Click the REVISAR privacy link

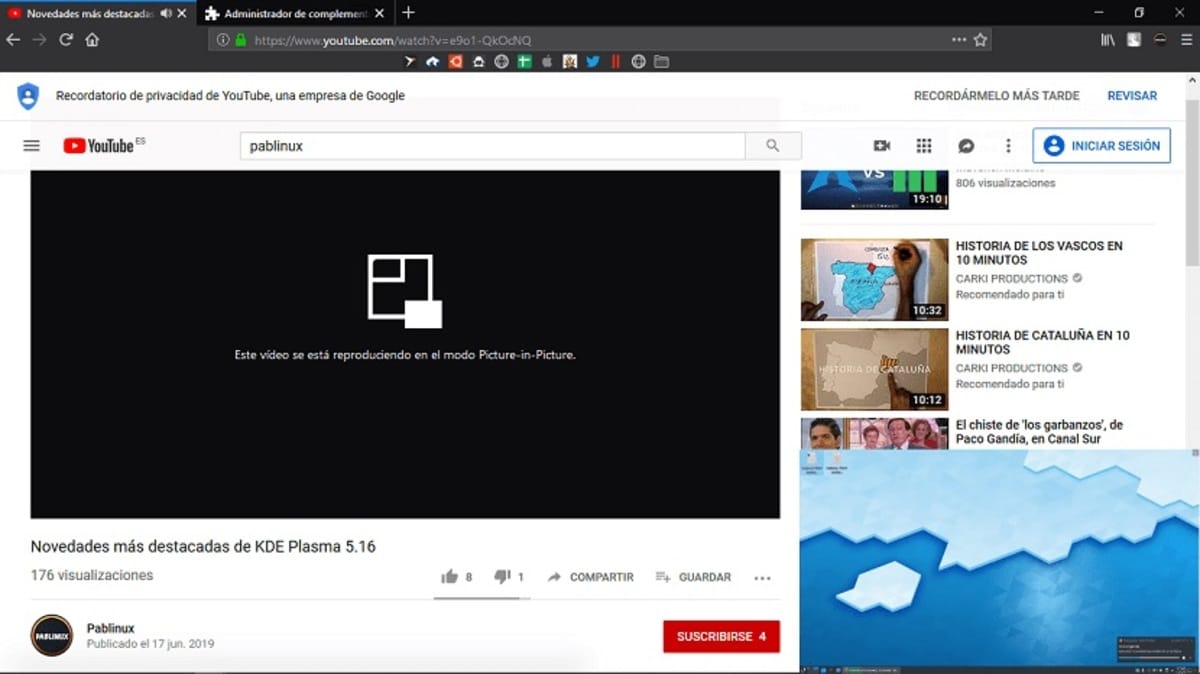click(1132, 95)
